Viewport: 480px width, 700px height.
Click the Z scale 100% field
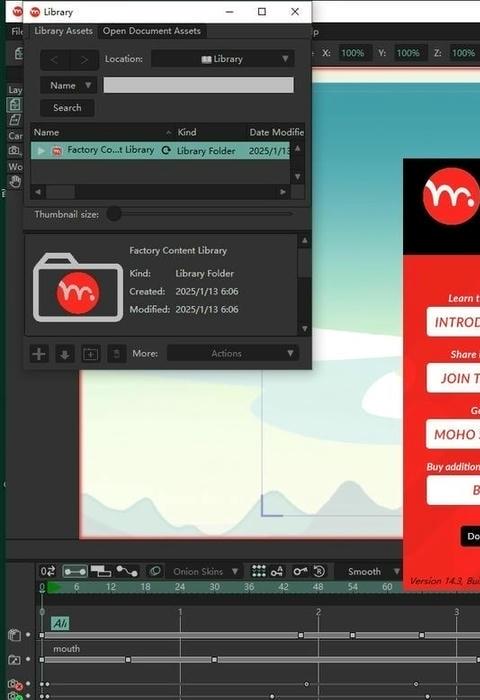(463, 53)
